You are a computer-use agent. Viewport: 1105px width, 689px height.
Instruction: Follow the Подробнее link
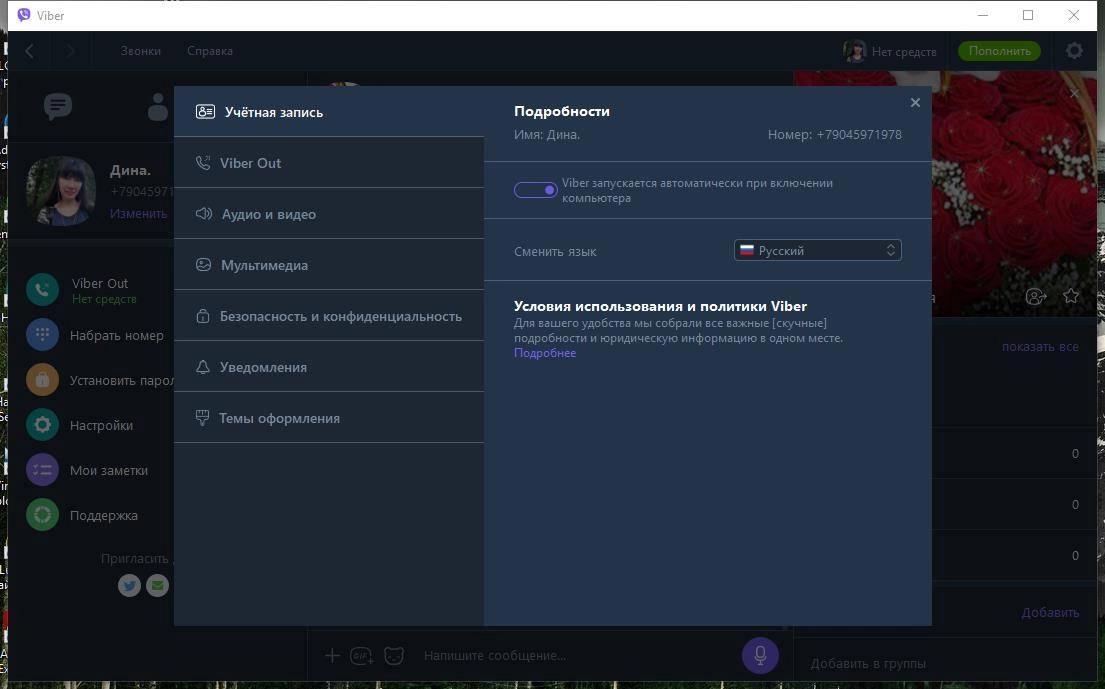tap(545, 353)
